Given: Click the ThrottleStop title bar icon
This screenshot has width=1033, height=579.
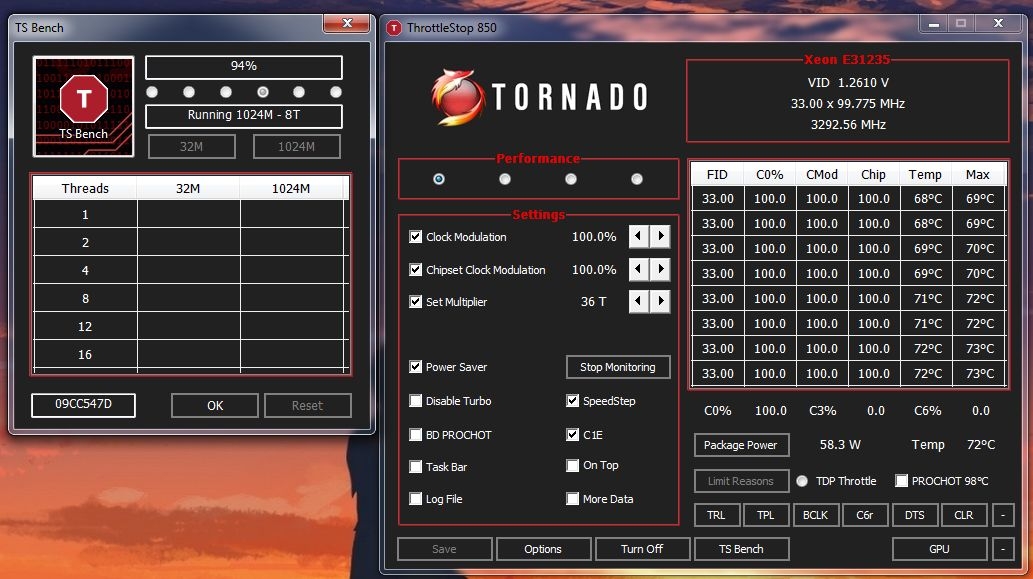Looking at the screenshot, I should pyautogui.click(x=394, y=28).
